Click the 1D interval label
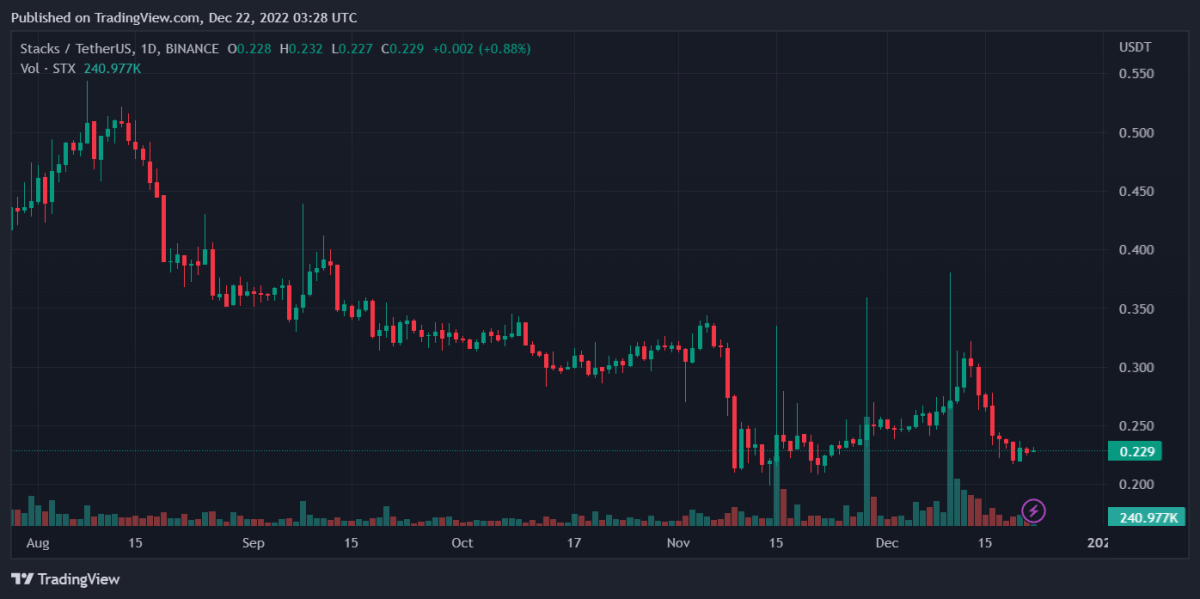 152,48
